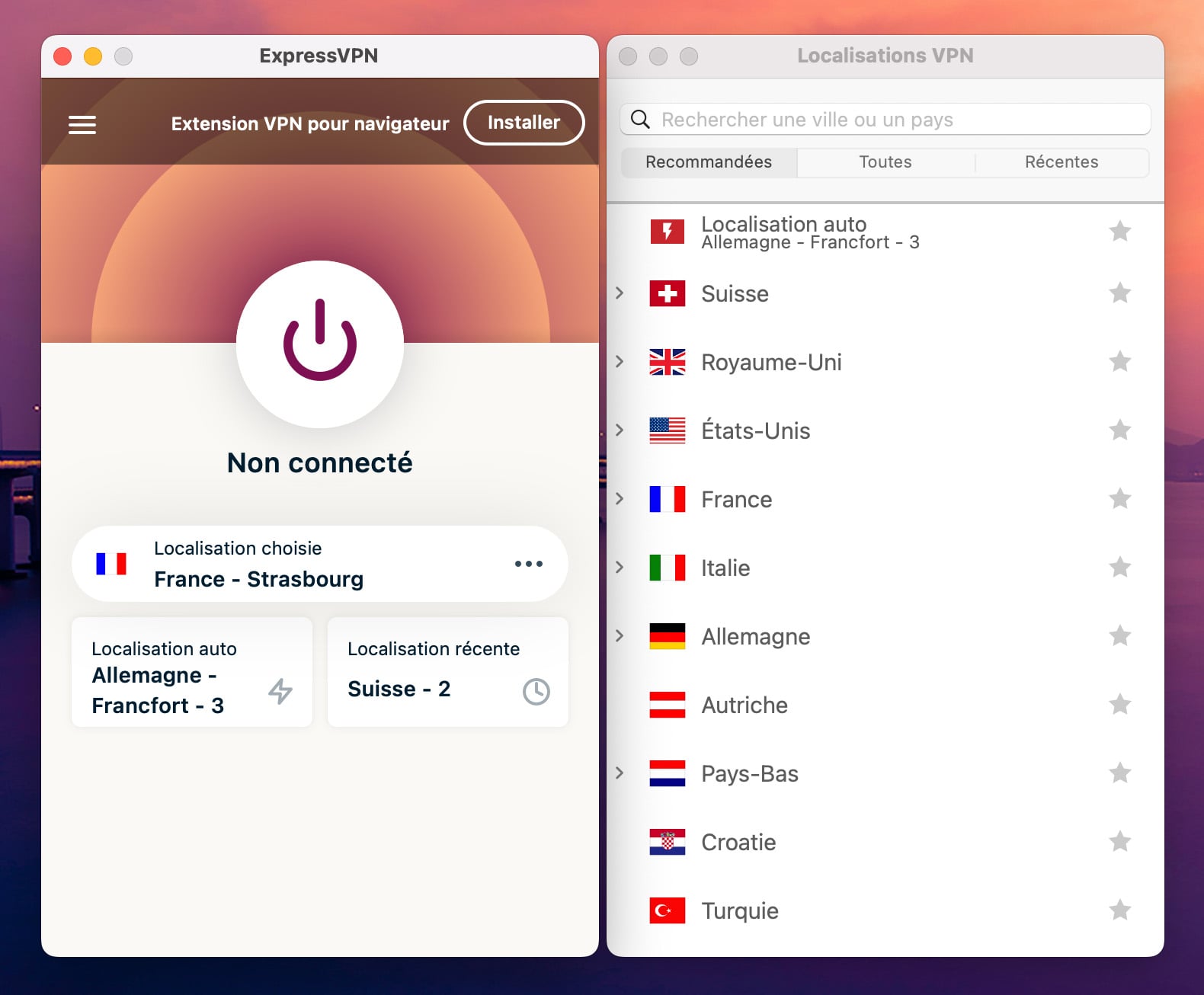The width and height of the screenshot is (1204, 995).
Task: Click the red lightning Localisation auto icon
Action: pyautogui.click(x=668, y=231)
